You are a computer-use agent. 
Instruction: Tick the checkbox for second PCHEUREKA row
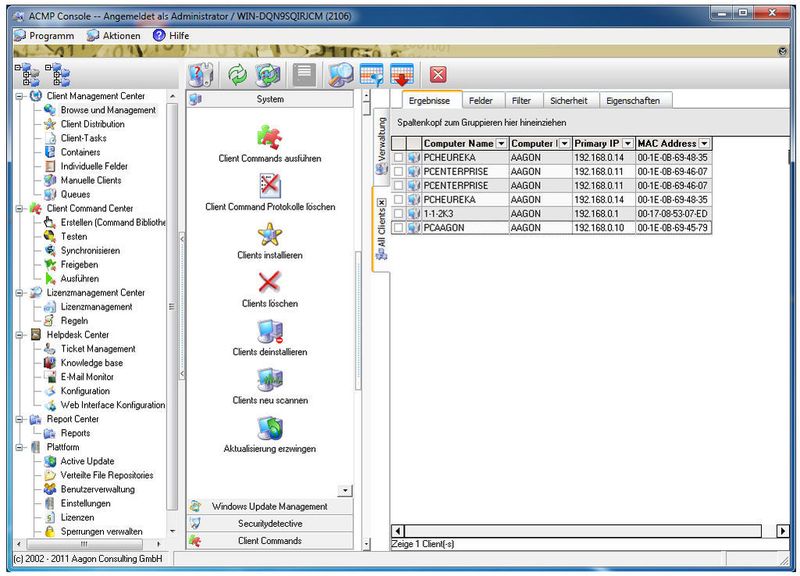(398, 199)
